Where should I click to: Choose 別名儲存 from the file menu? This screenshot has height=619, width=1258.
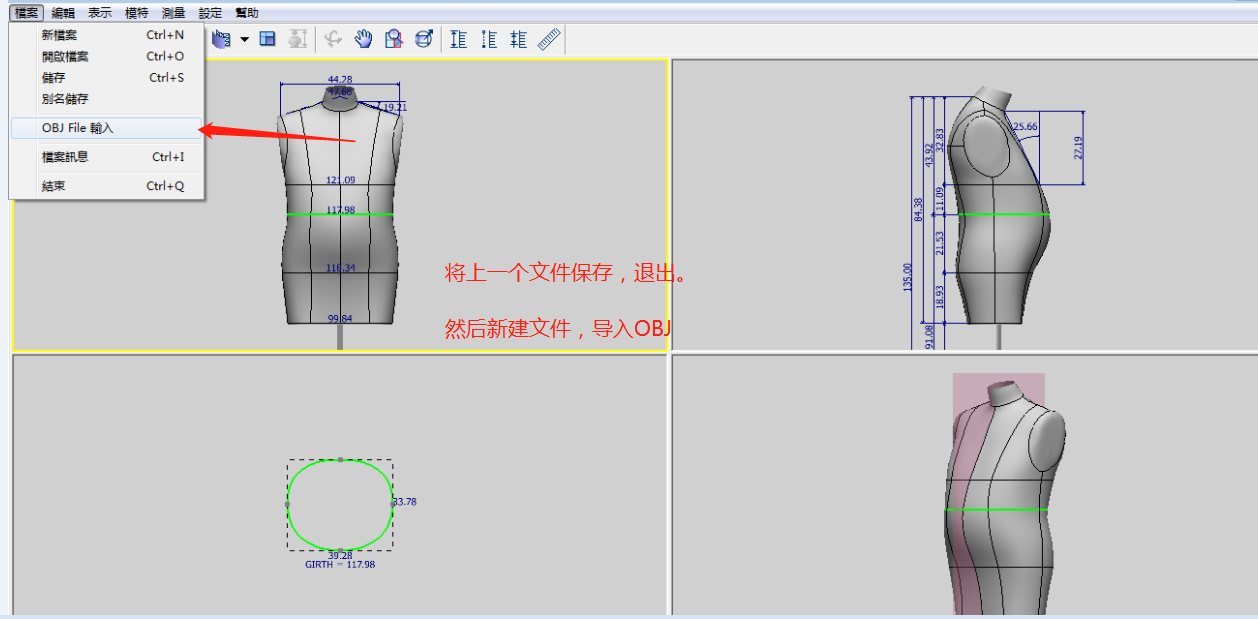pos(106,99)
